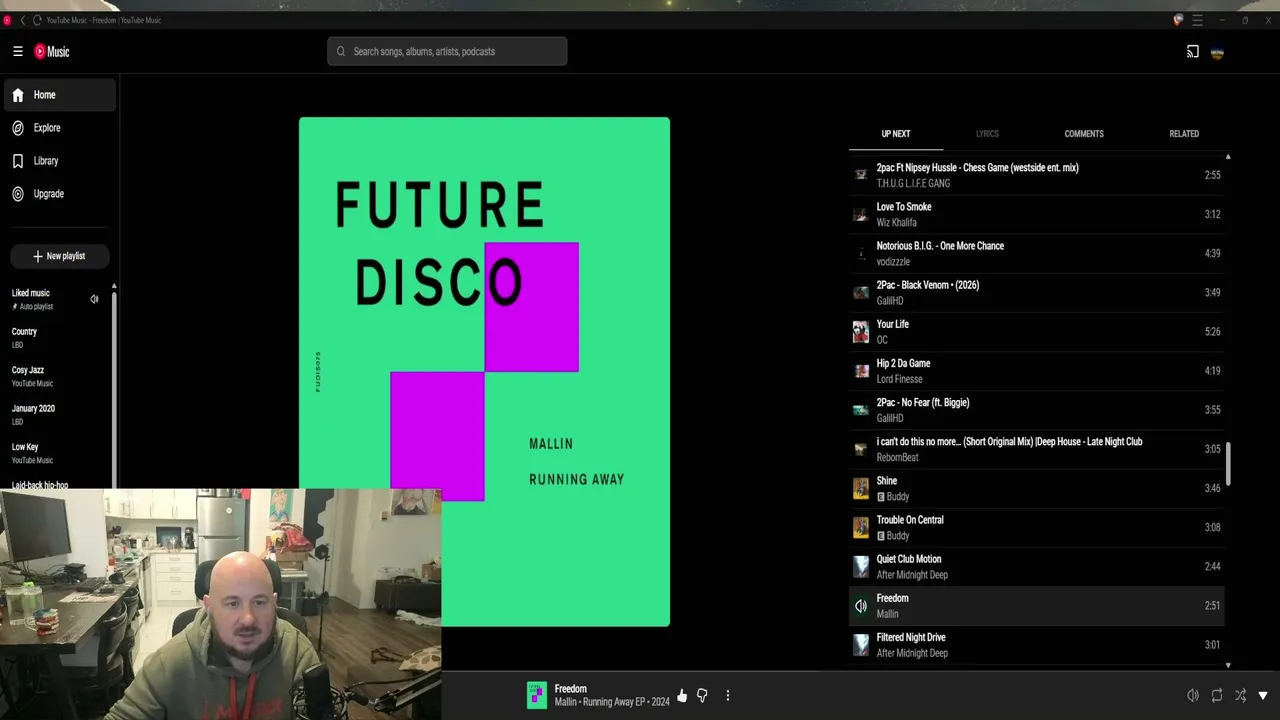Play Quiet Club Motion thumbnail in queue
The height and width of the screenshot is (720, 1280).
(x=860, y=566)
